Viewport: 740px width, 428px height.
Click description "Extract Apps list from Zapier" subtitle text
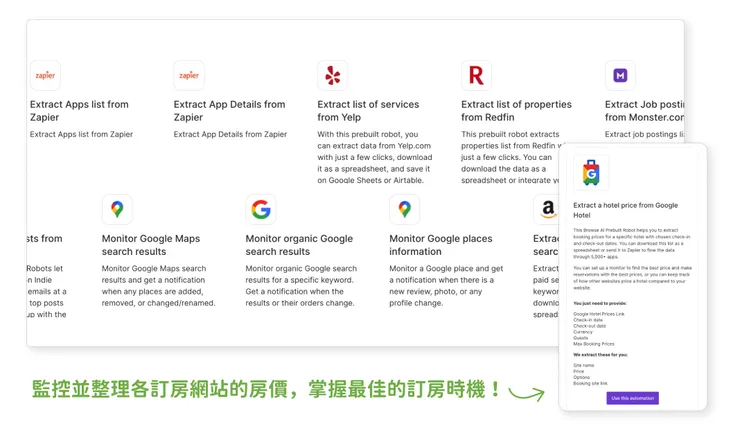point(81,134)
